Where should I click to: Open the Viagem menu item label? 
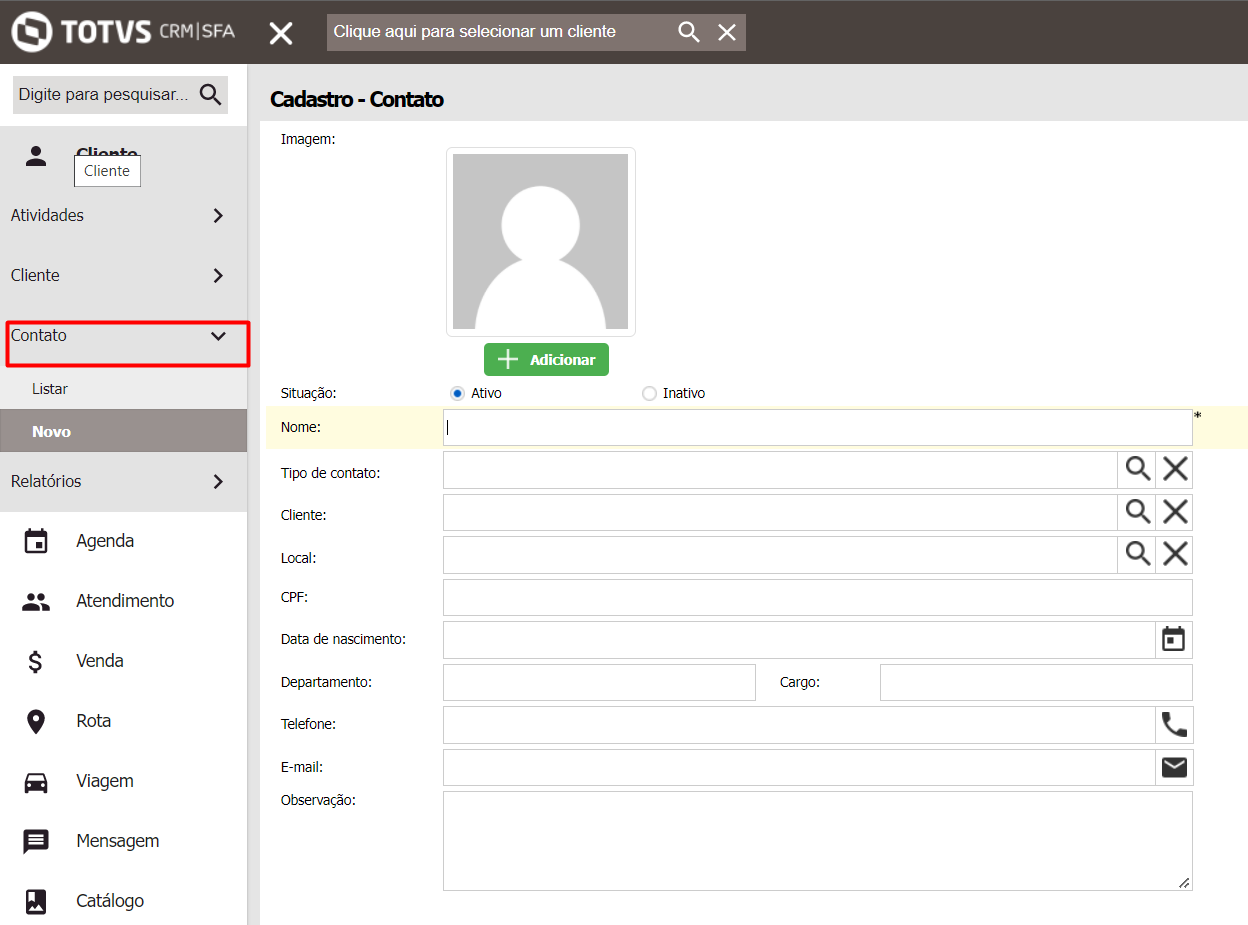pyautogui.click(x=105, y=781)
